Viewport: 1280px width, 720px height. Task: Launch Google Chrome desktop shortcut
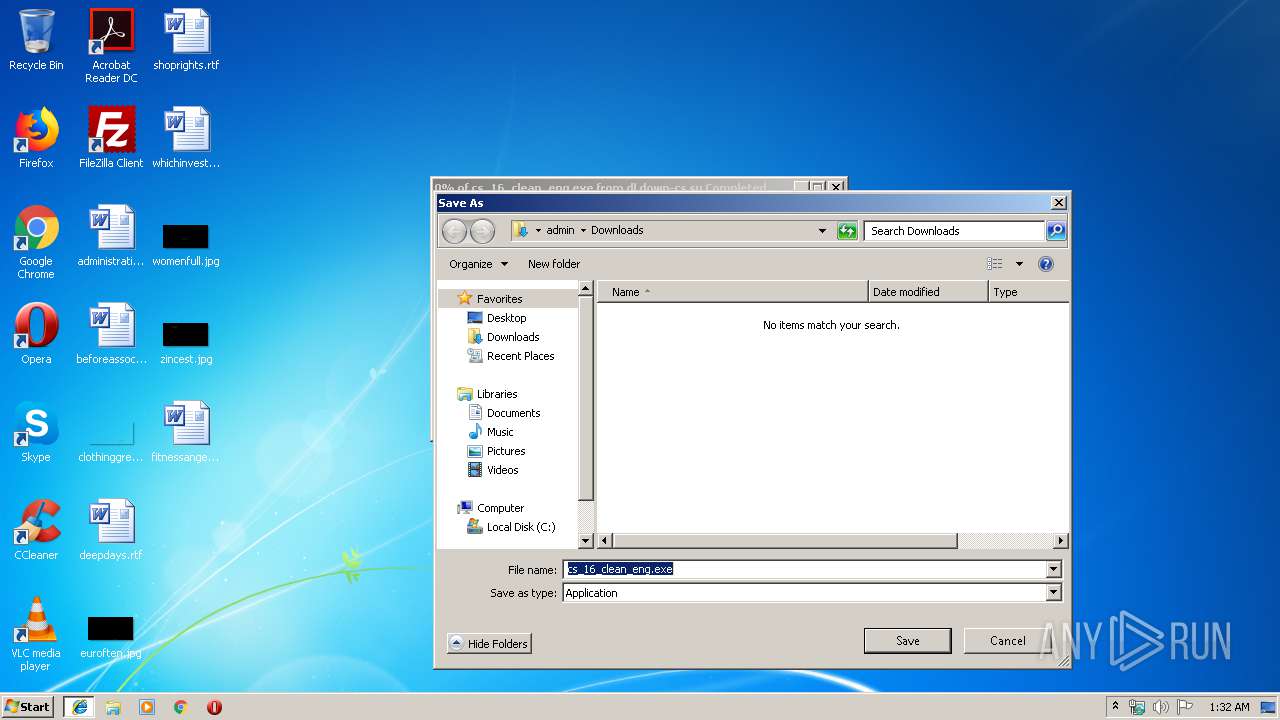click(36, 242)
